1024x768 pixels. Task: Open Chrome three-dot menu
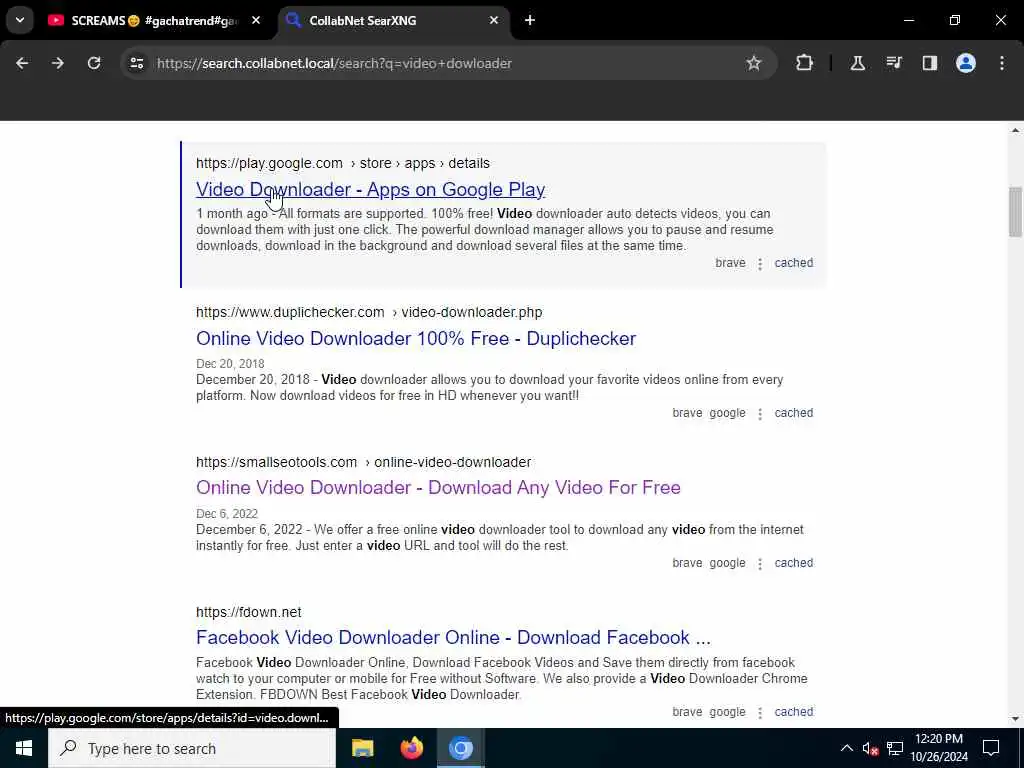coord(1002,63)
